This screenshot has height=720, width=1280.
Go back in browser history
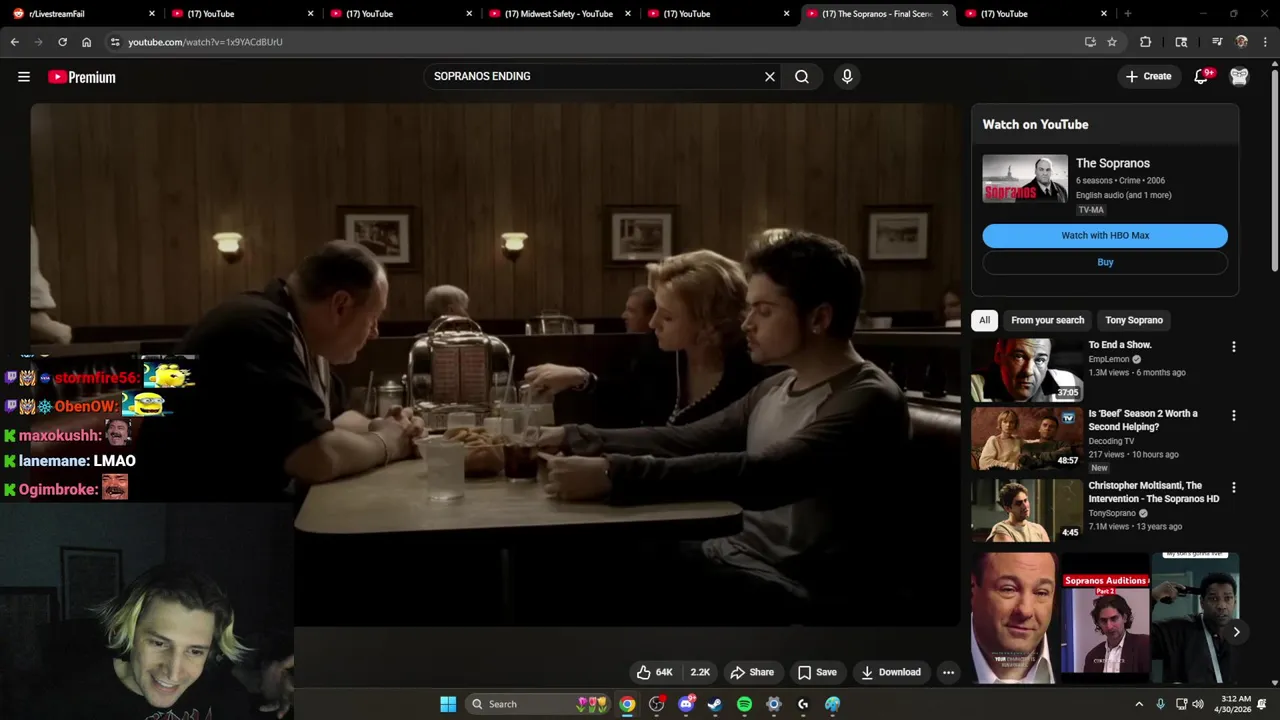tap(15, 42)
